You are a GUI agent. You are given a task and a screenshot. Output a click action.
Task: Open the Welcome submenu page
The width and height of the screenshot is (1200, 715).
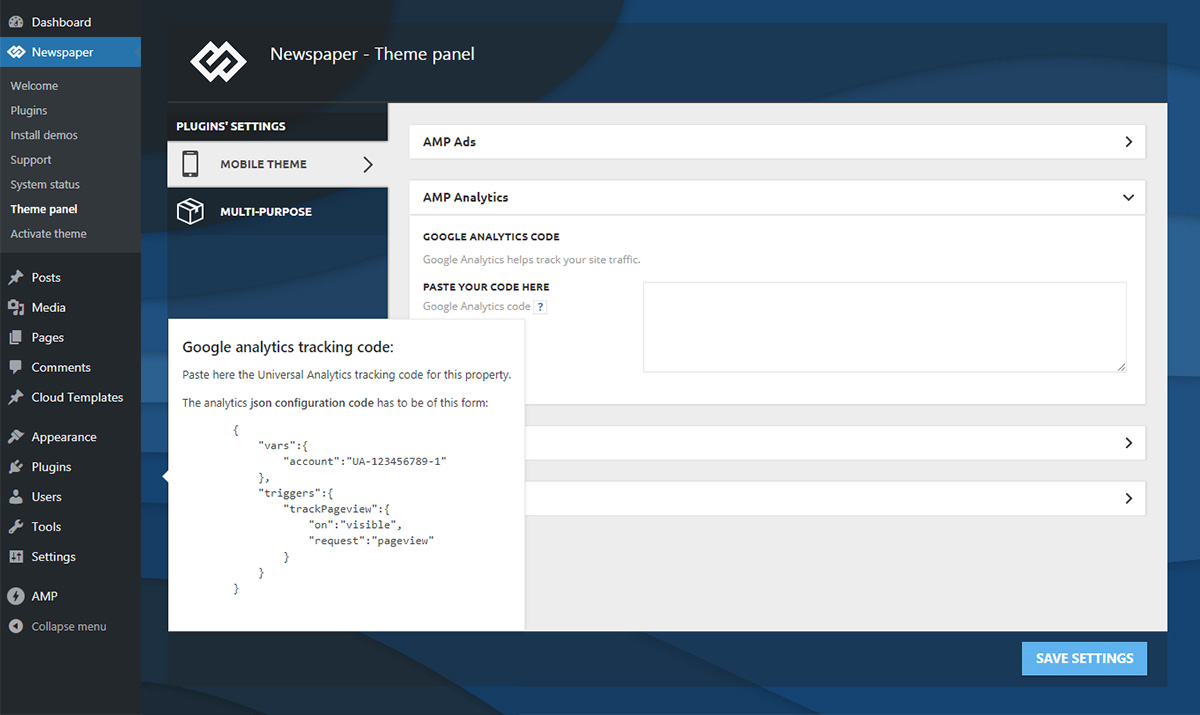(x=34, y=86)
